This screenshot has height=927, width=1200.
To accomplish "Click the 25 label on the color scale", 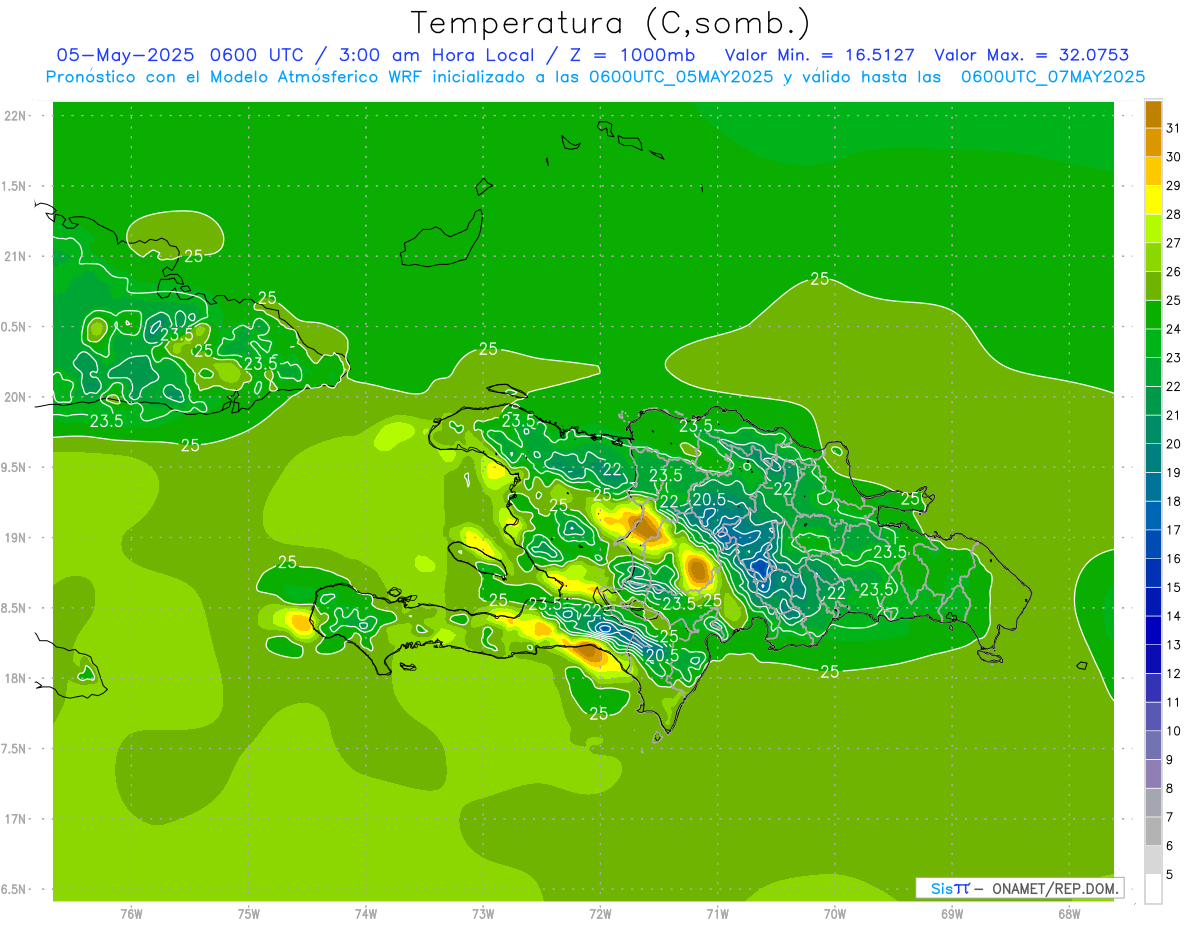I will (1174, 300).
